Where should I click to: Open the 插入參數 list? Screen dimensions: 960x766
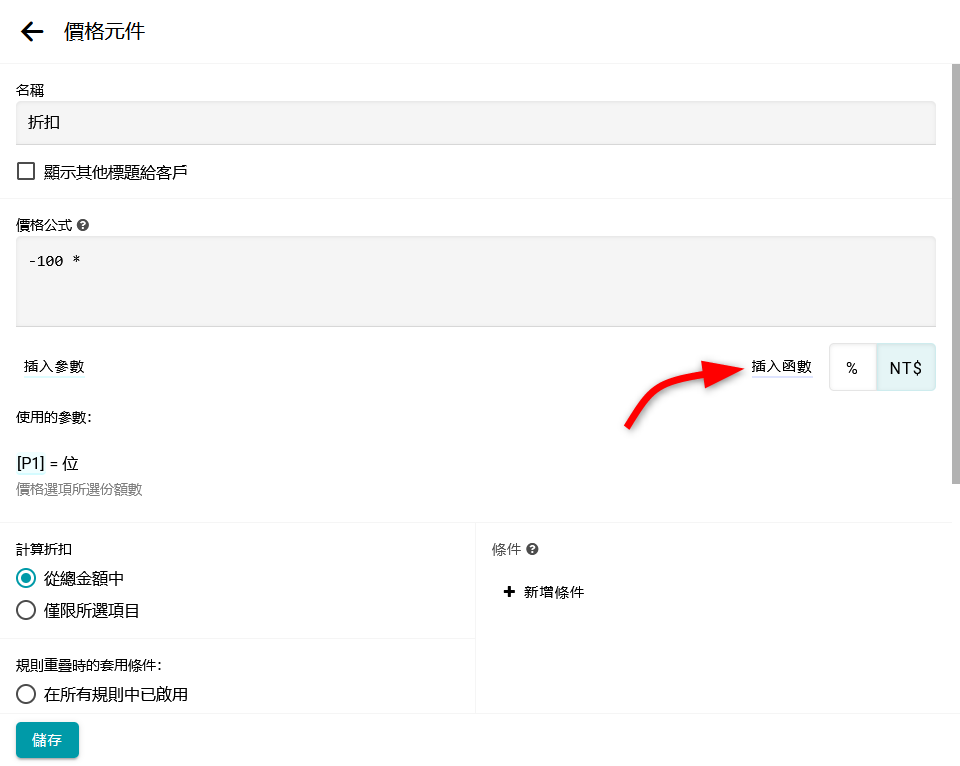pyautogui.click(x=54, y=367)
